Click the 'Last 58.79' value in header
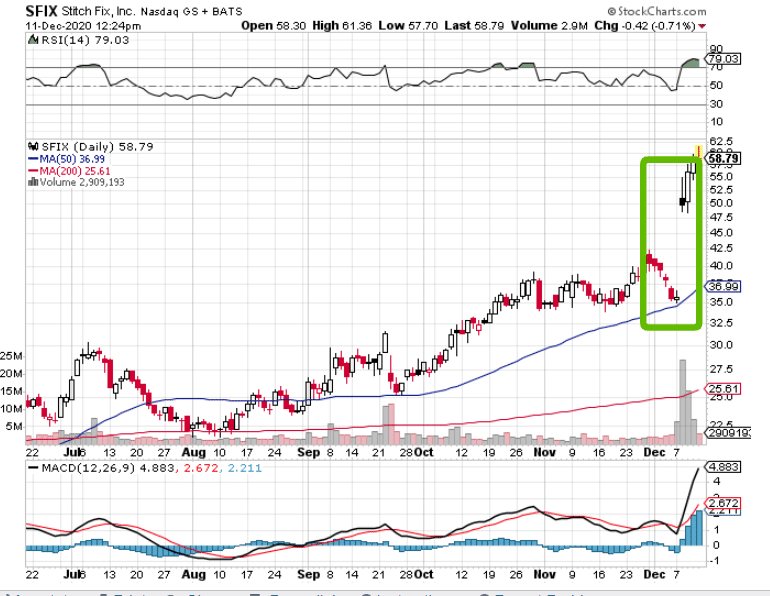Image resolution: width=770 pixels, height=596 pixels. pyautogui.click(x=474, y=26)
